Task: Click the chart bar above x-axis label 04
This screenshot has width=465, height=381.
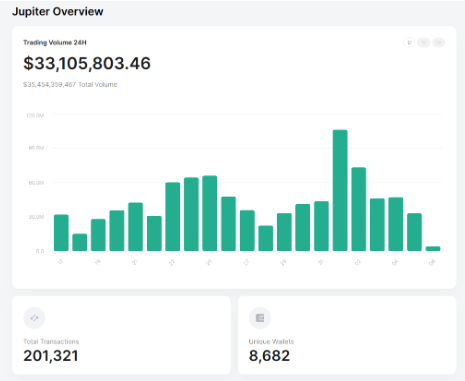Action: click(x=396, y=224)
